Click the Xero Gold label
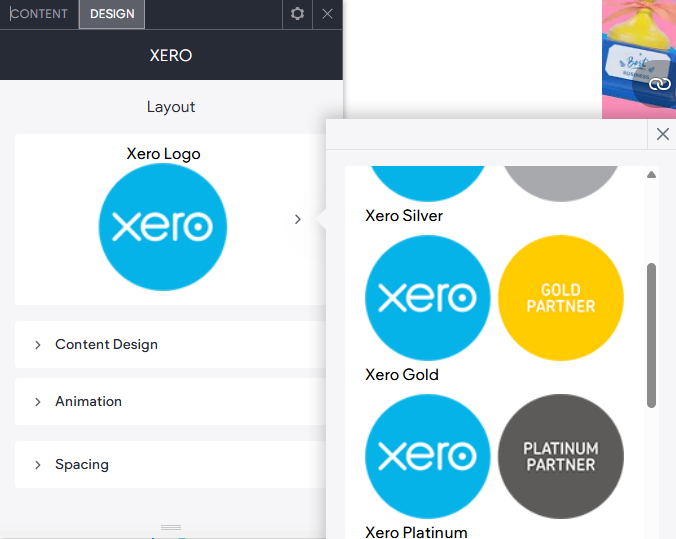The height and width of the screenshot is (539, 676). [x=402, y=374]
